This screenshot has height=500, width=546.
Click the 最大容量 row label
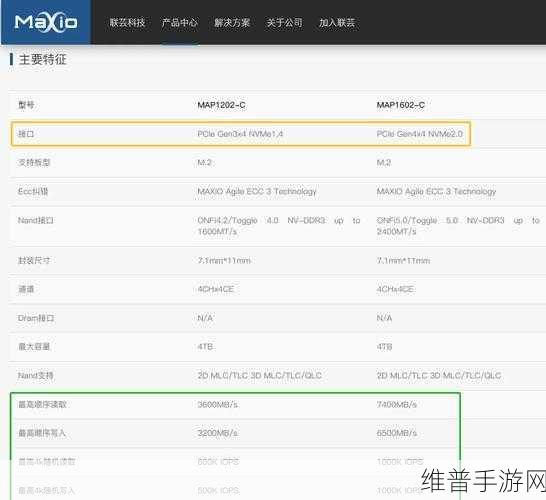pyautogui.click(x=34, y=347)
